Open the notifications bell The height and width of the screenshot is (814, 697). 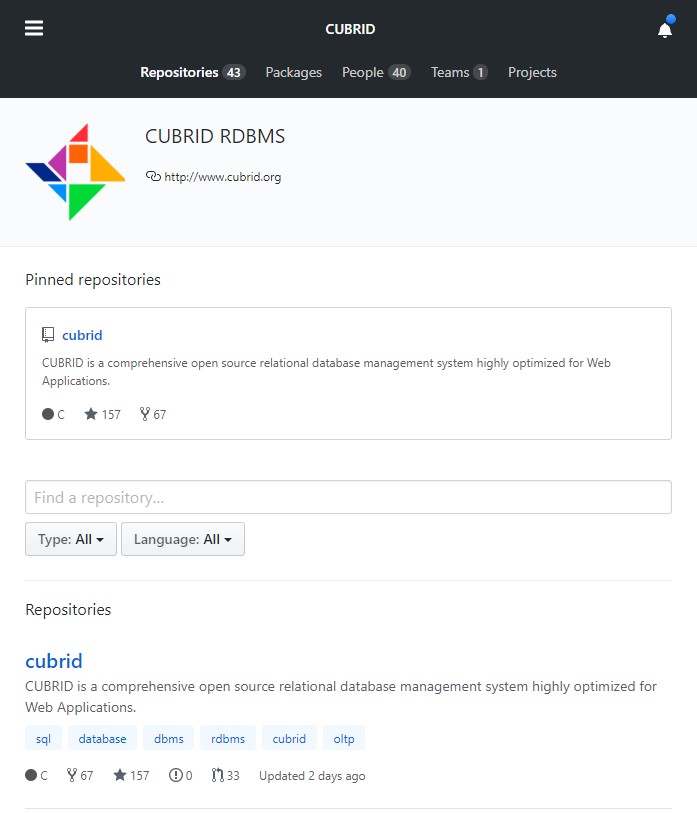(x=665, y=30)
